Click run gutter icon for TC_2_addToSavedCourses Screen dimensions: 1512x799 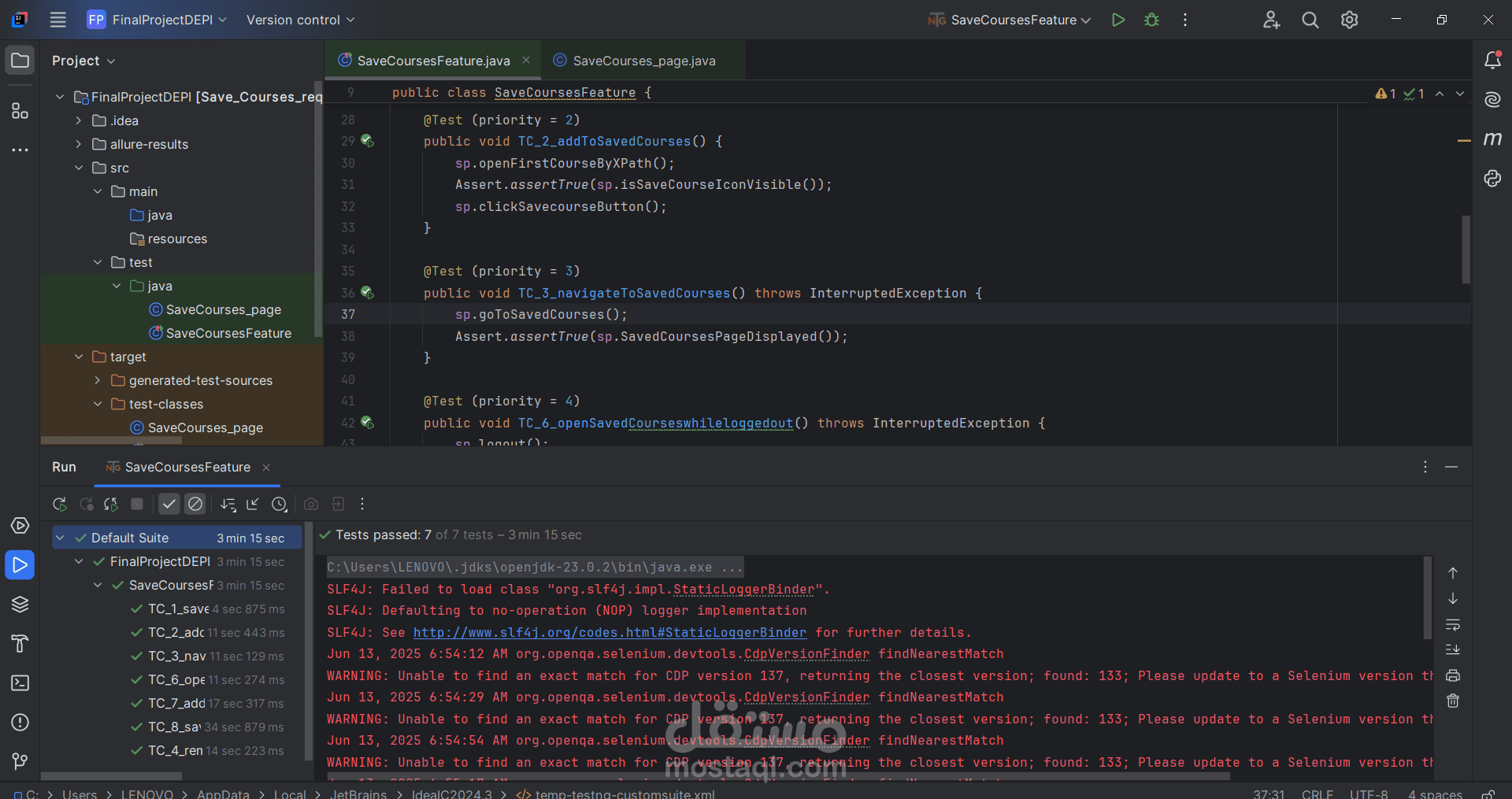coord(367,141)
